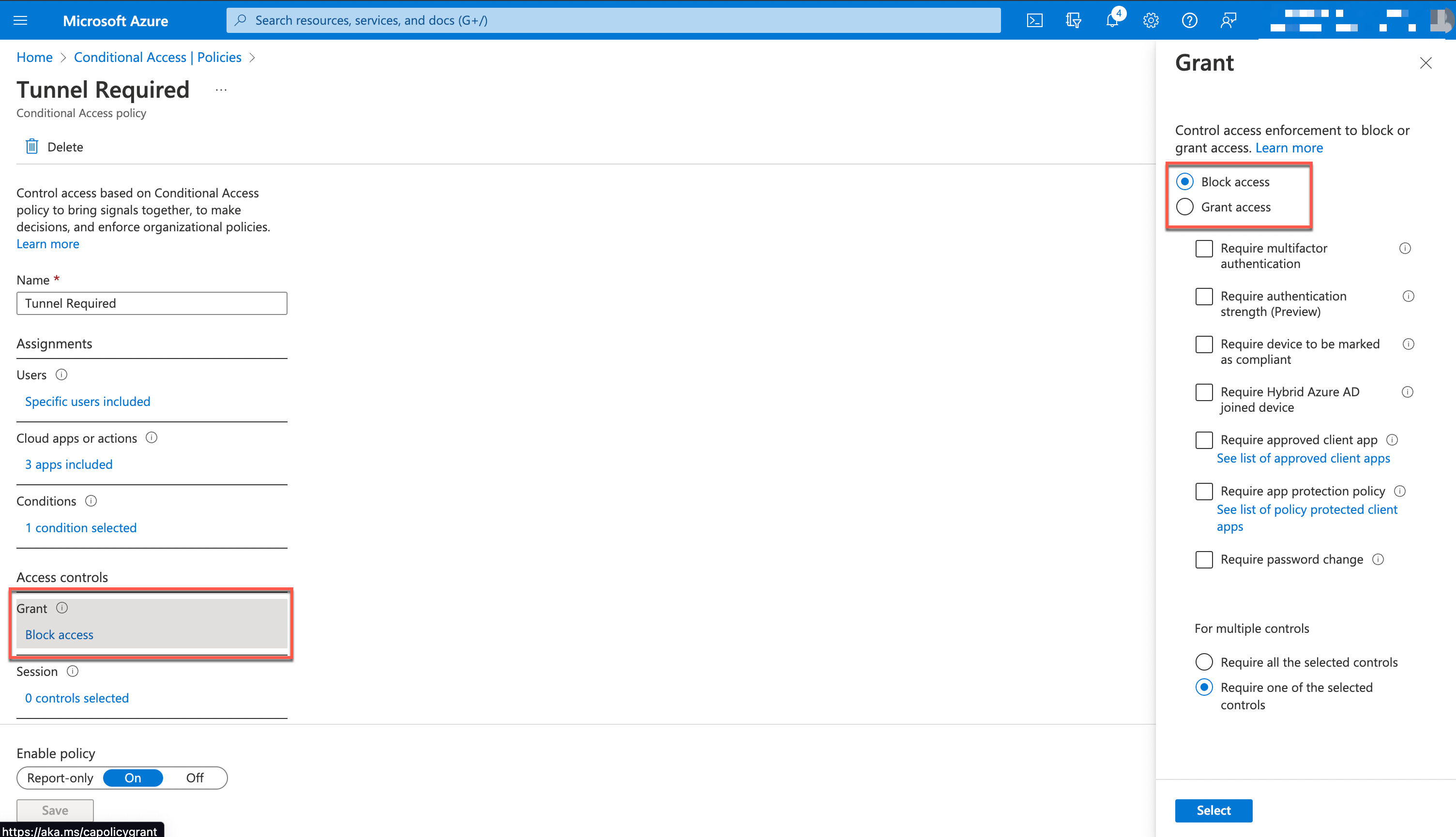View the info icon next to Users
1456x837 pixels.
pyautogui.click(x=61, y=374)
